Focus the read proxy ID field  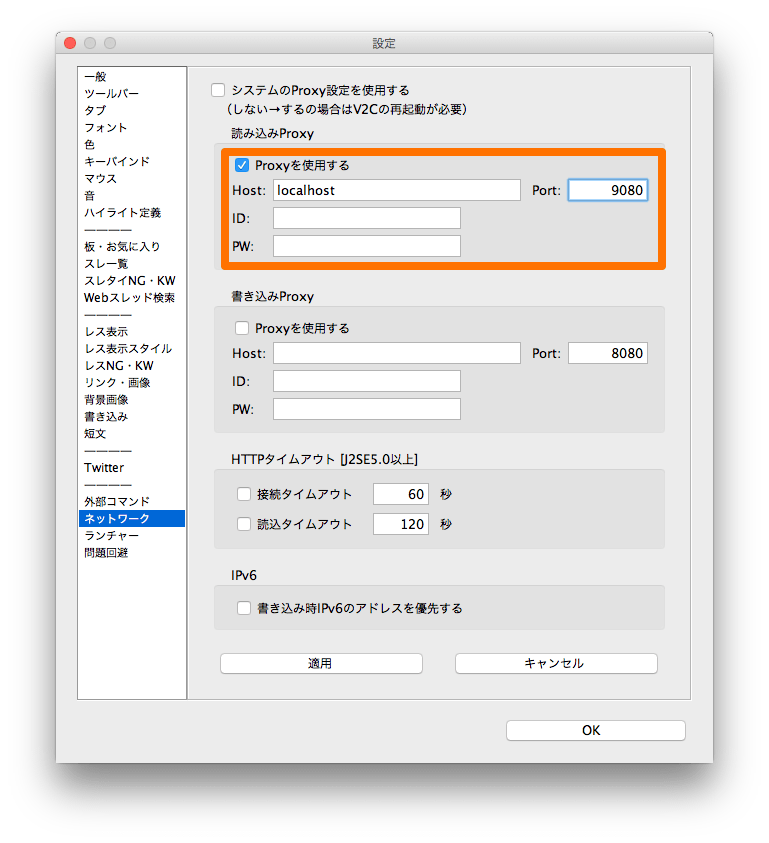click(x=367, y=218)
